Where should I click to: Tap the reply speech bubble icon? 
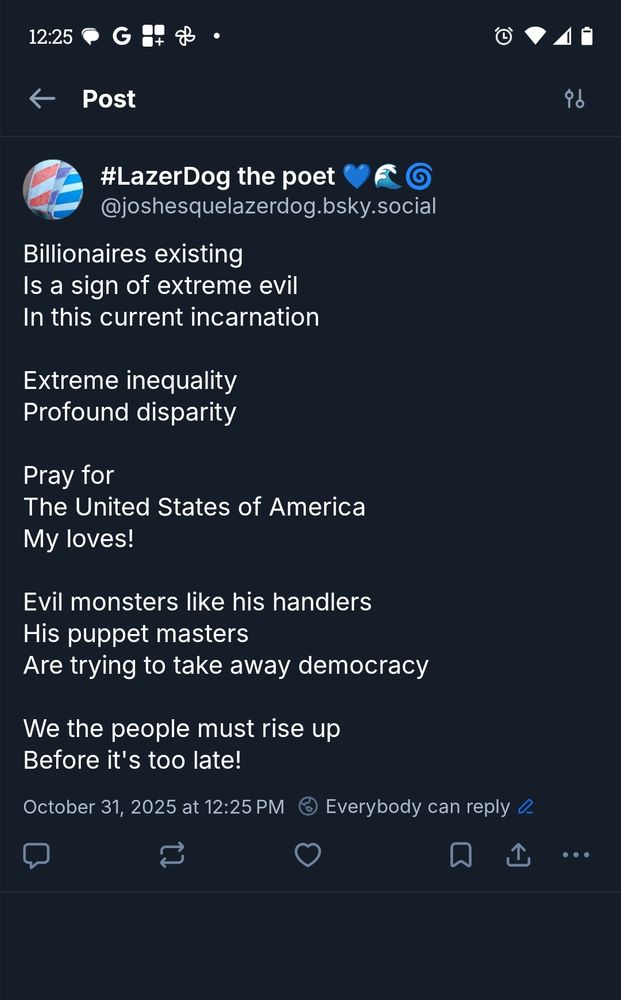(x=37, y=855)
